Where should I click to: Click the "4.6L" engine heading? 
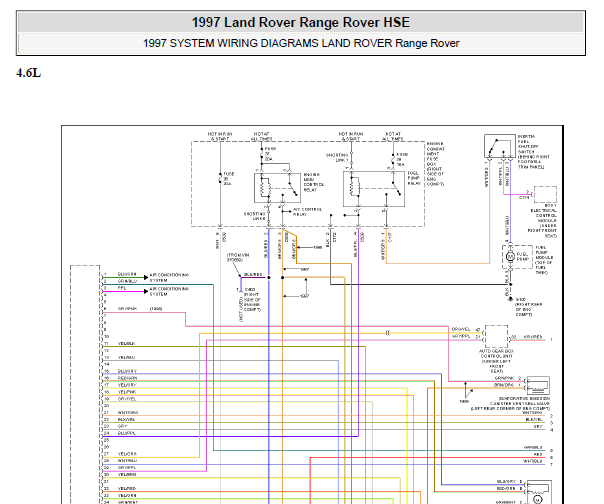point(29,73)
